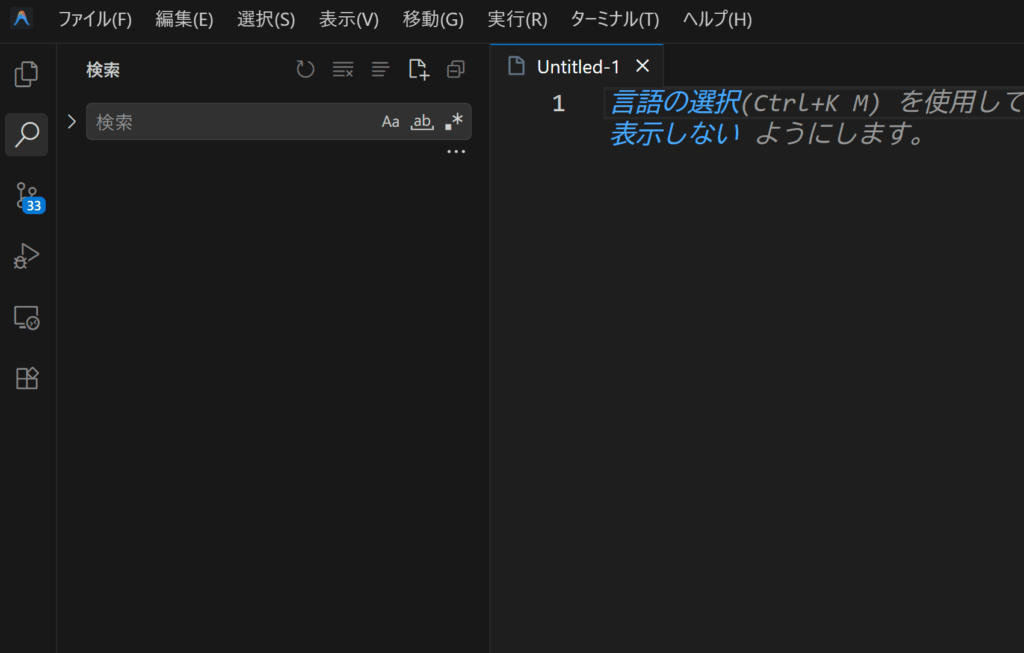The height and width of the screenshot is (653, 1024).
Task: Toggle Use Regular Expression option
Action: tap(454, 121)
